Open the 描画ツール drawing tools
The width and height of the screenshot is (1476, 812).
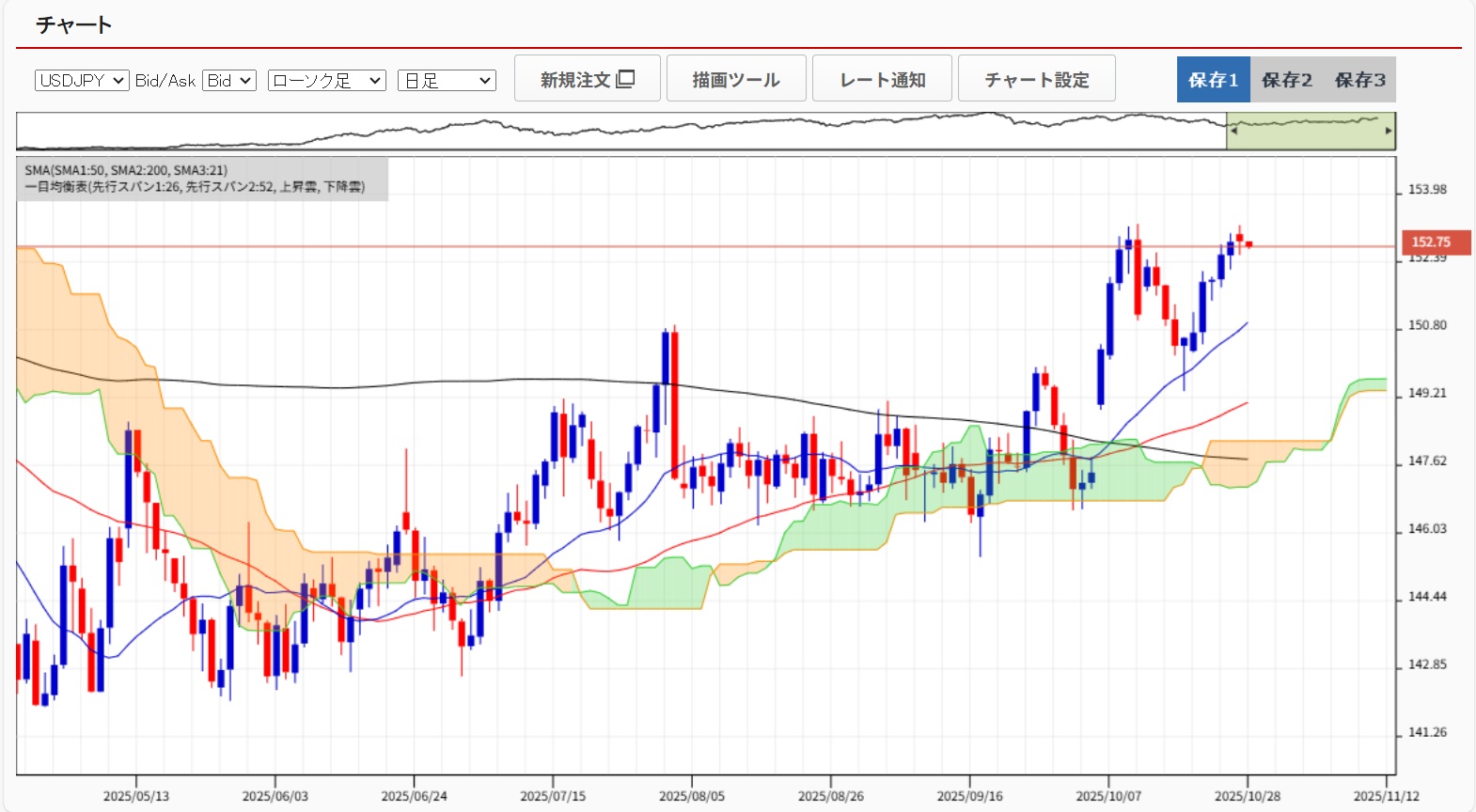(735, 79)
